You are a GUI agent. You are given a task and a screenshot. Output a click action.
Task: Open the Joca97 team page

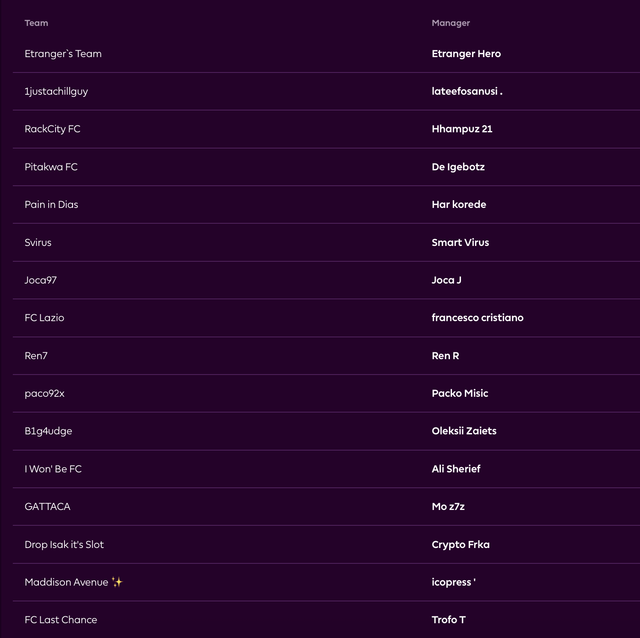click(40, 280)
